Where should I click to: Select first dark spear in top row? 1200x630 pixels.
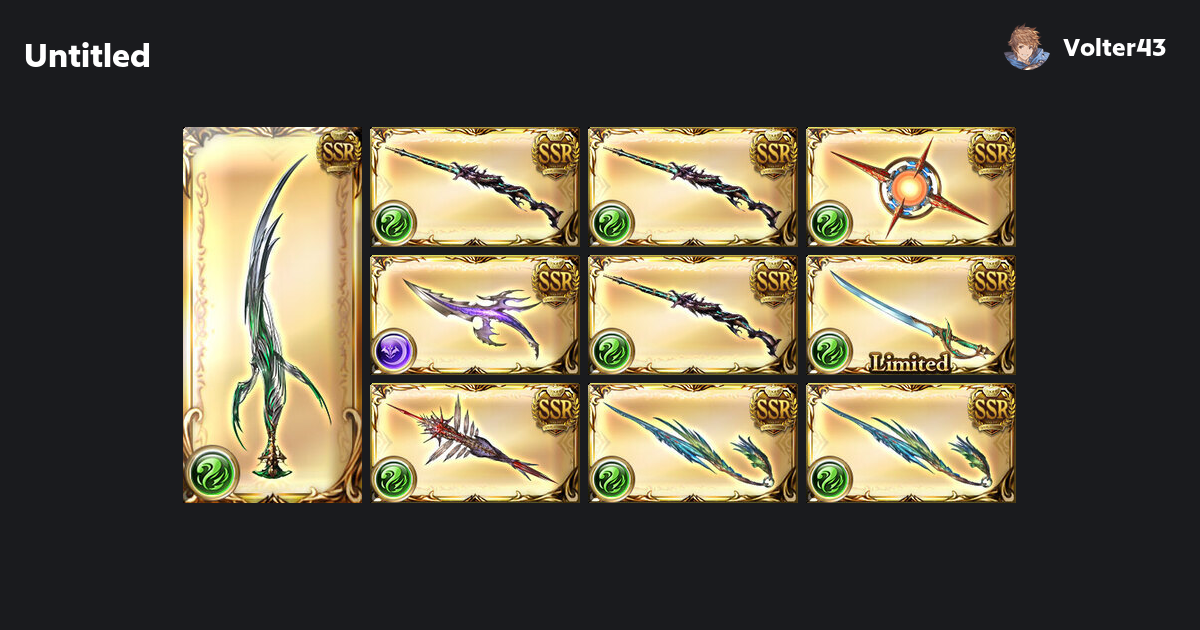475,187
